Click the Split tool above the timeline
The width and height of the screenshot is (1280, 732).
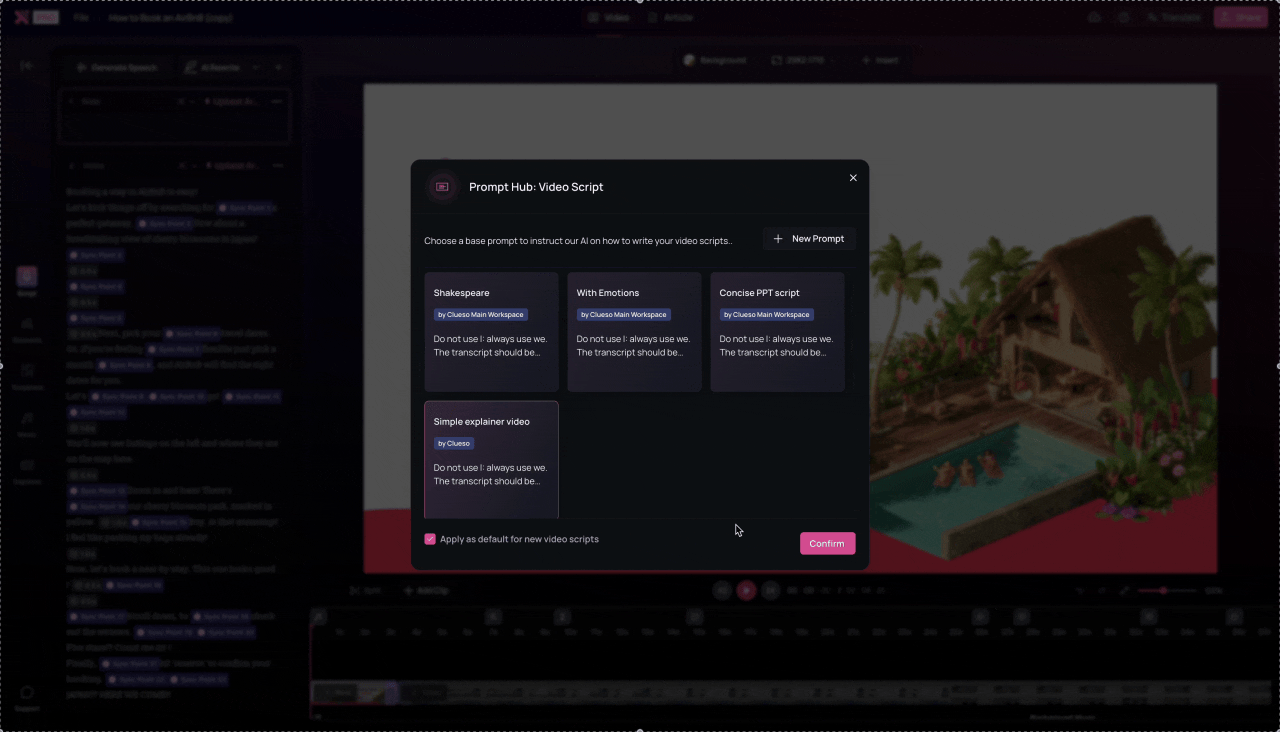tap(365, 590)
